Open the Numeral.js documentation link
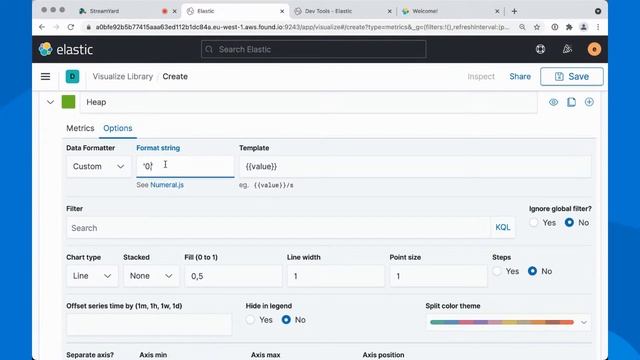 167,185
